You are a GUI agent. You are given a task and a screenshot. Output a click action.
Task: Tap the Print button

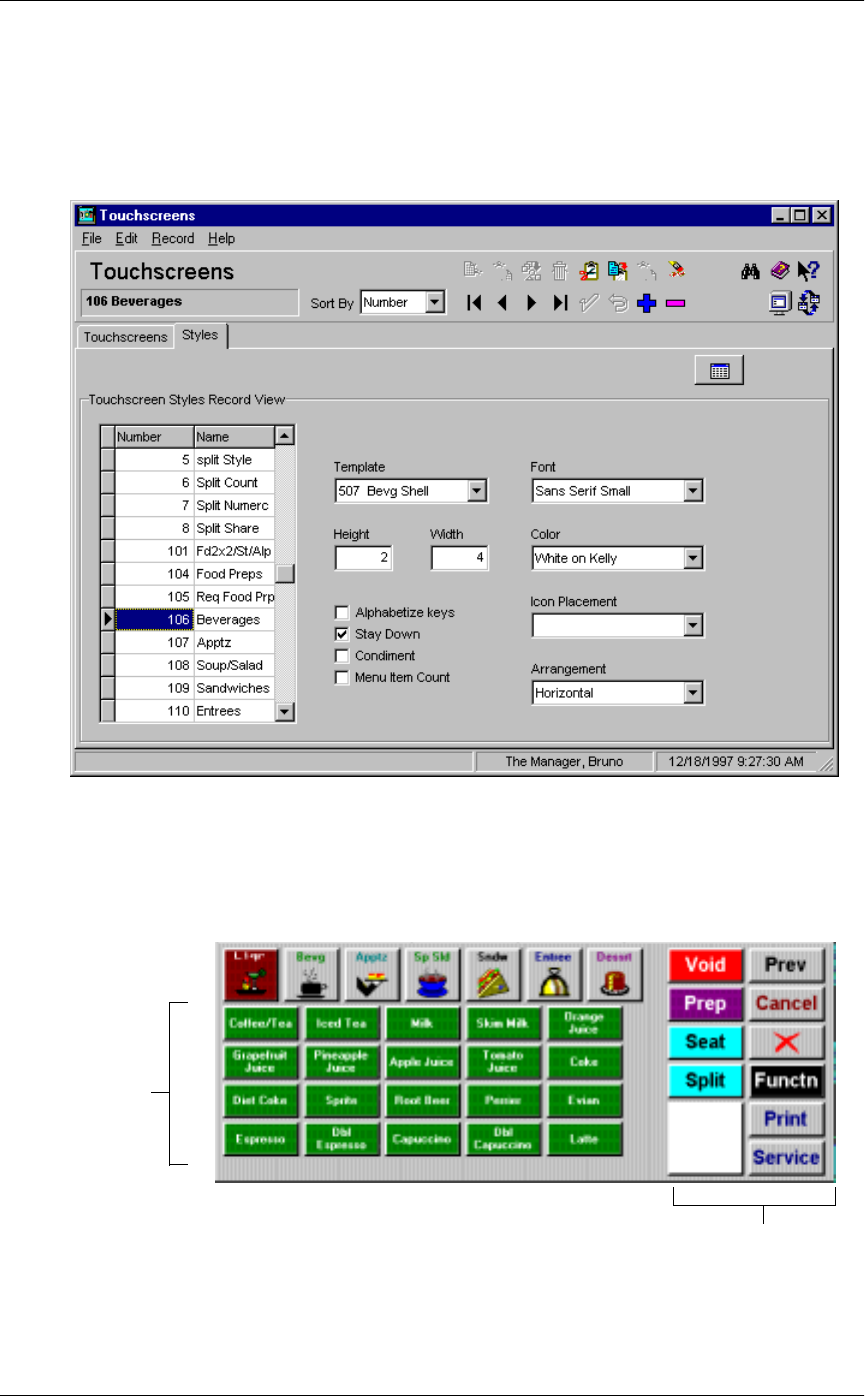(x=787, y=1119)
